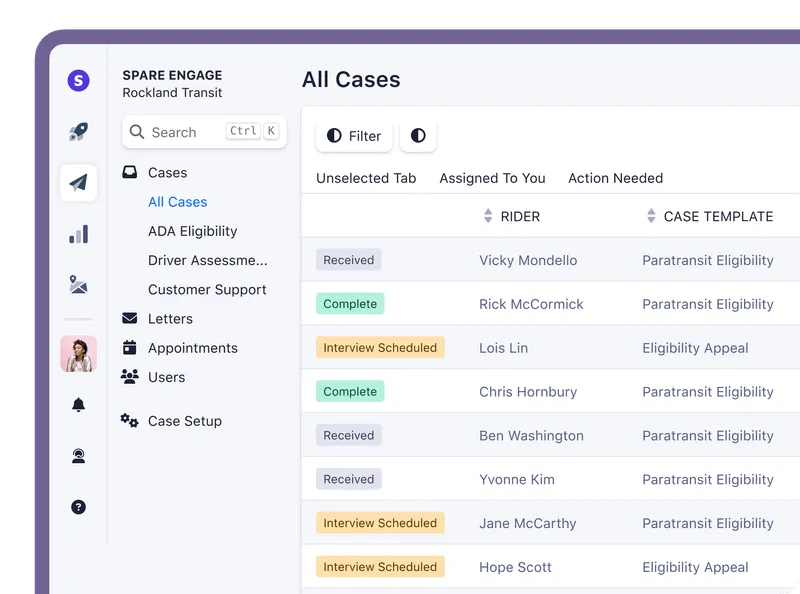Screen dimensions: 800x594
Task: Open Case Setup settings
Action: click(184, 421)
